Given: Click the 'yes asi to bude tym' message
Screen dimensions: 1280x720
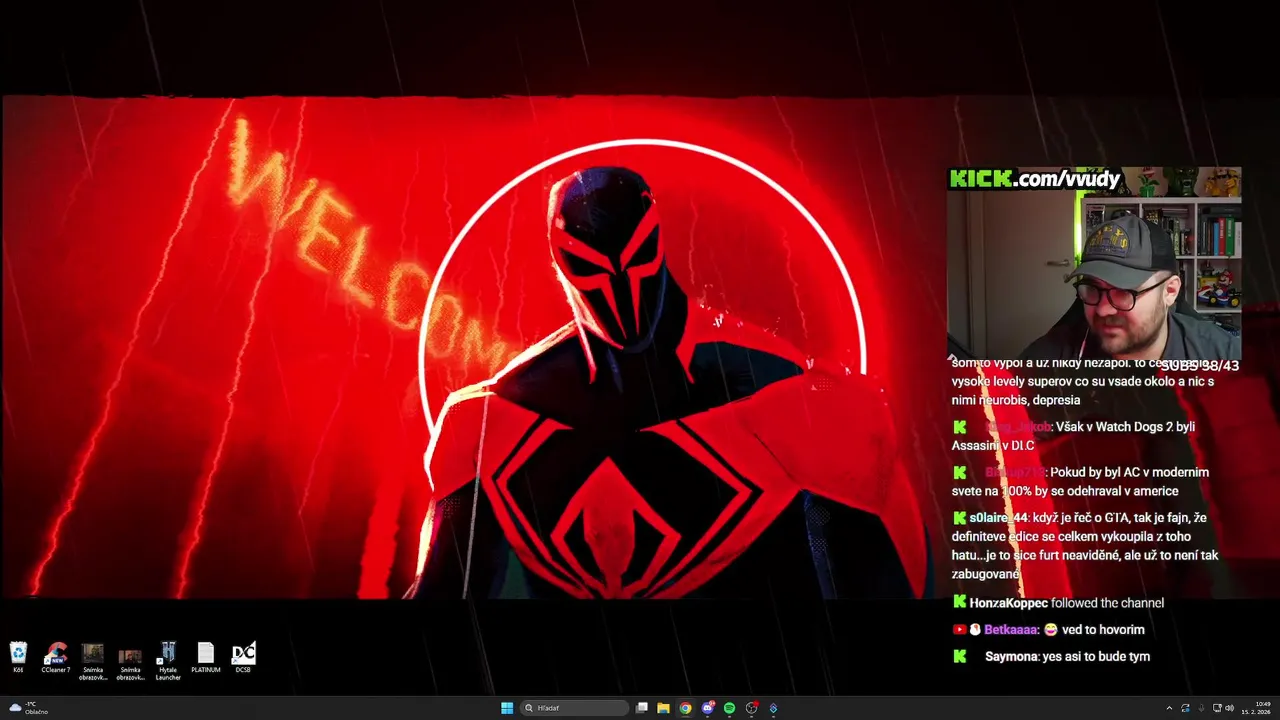Looking at the screenshot, I should [1096, 657].
